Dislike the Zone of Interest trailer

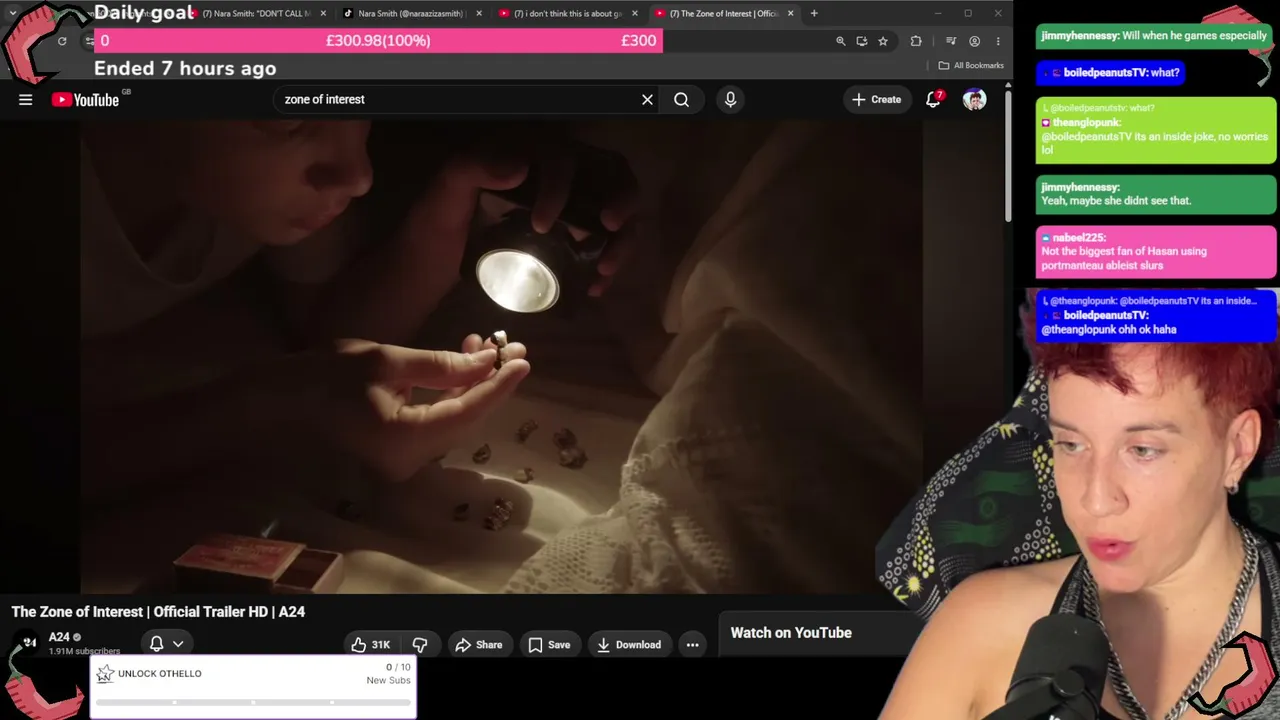[x=420, y=645]
